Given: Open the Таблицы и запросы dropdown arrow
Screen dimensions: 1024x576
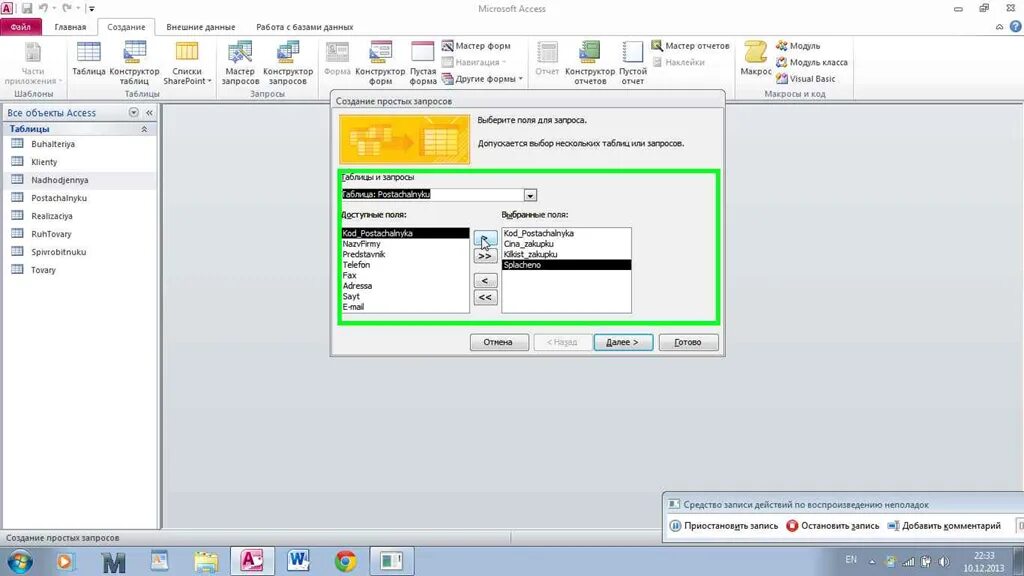Looking at the screenshot, I should tap(530, 195).
